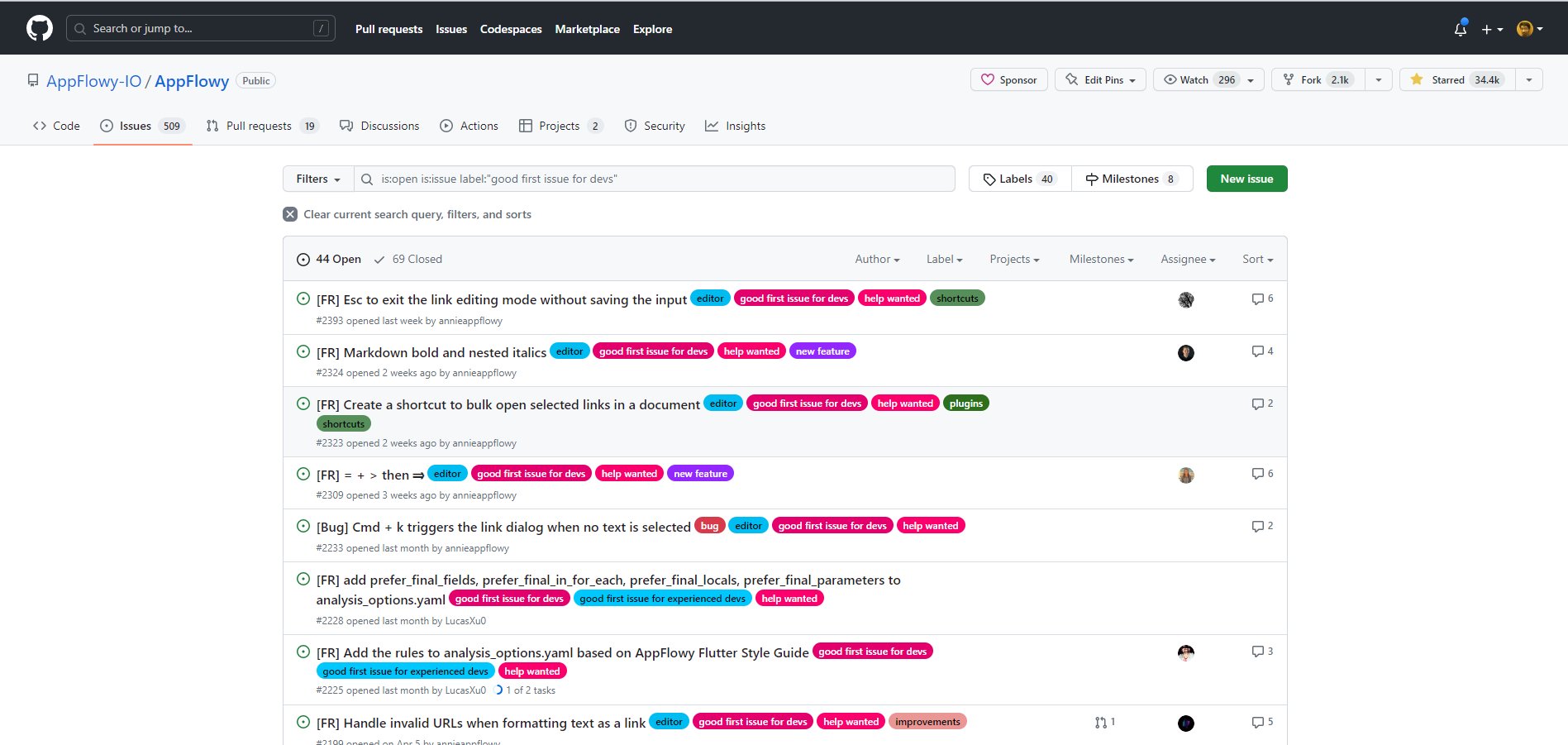1568x745 pixels.
Task: Expand the Assignee filter dropdown
Action: 1188,259
